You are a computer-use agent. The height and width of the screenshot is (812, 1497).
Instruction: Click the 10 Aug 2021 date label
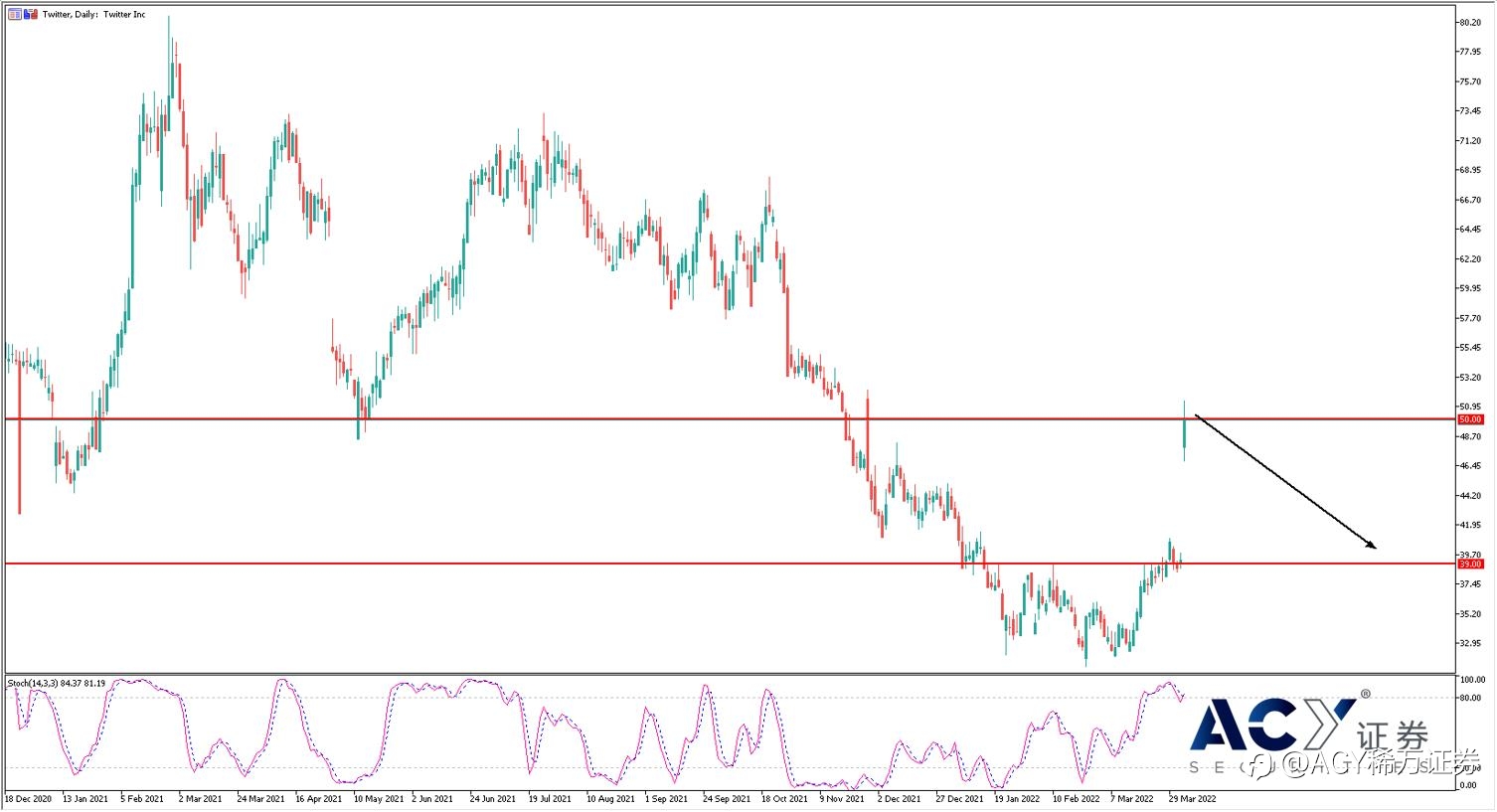pos(609,798)
